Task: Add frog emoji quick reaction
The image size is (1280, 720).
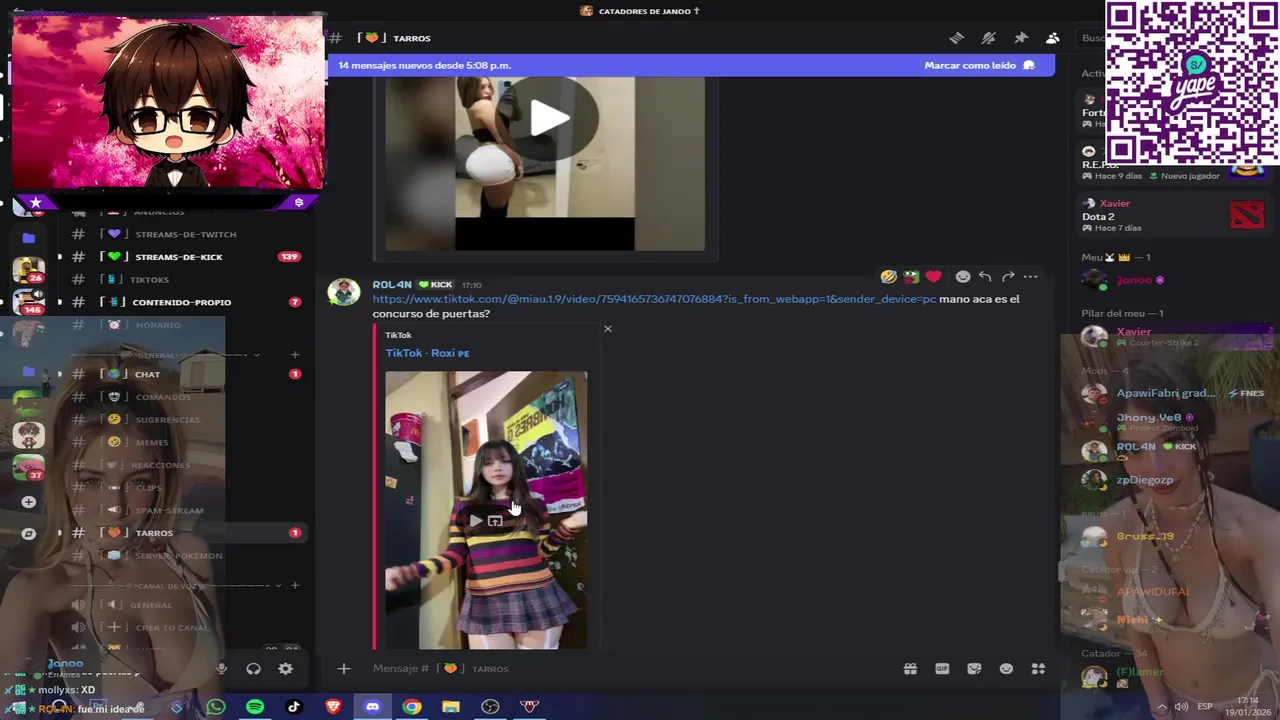Action: 911,277
